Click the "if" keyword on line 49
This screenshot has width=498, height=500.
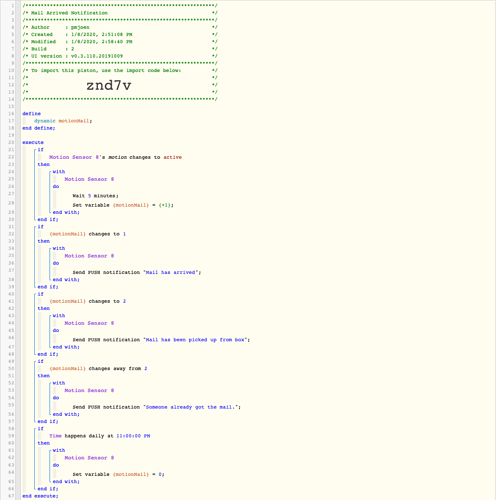40,361
